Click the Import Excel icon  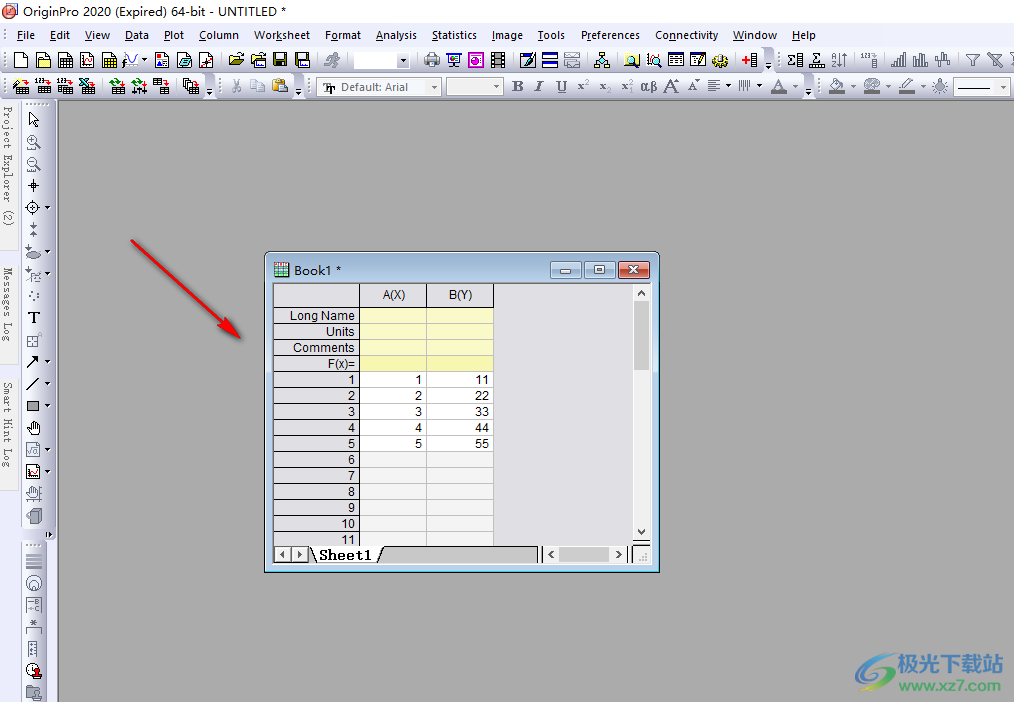point(87,86)
